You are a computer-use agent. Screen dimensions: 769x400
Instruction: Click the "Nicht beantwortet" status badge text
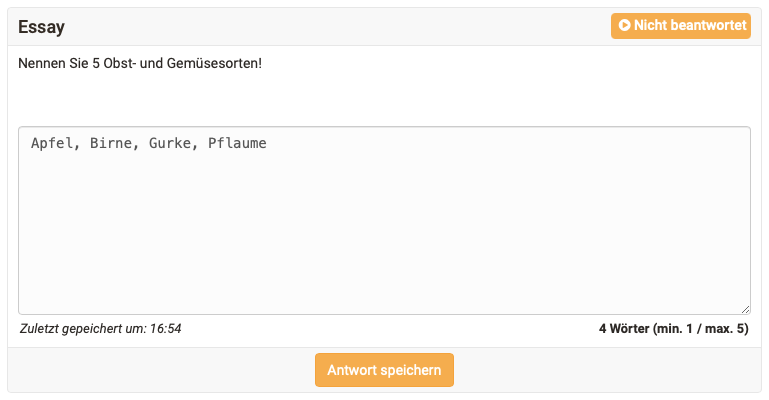689,25
